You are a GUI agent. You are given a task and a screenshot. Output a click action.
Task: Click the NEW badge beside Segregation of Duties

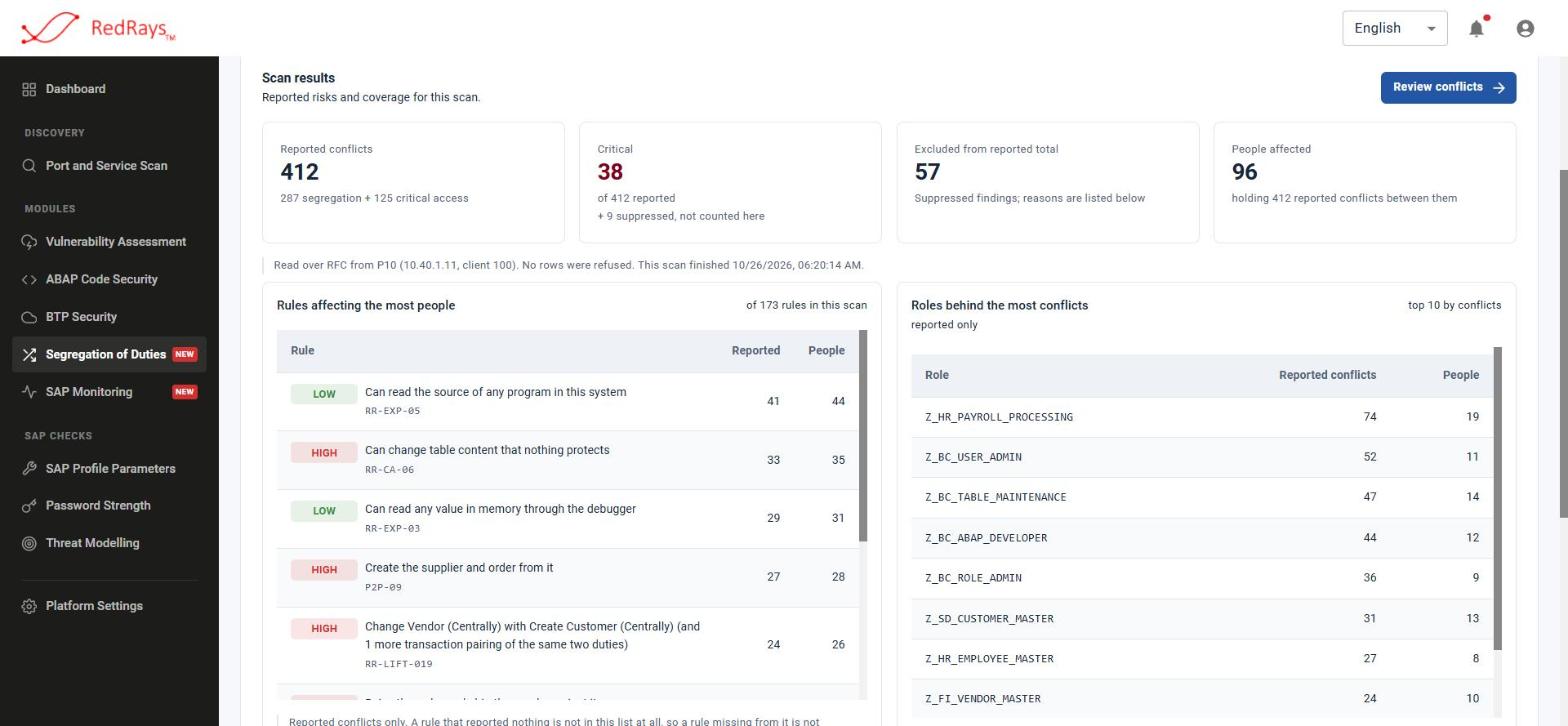point(184,354)
